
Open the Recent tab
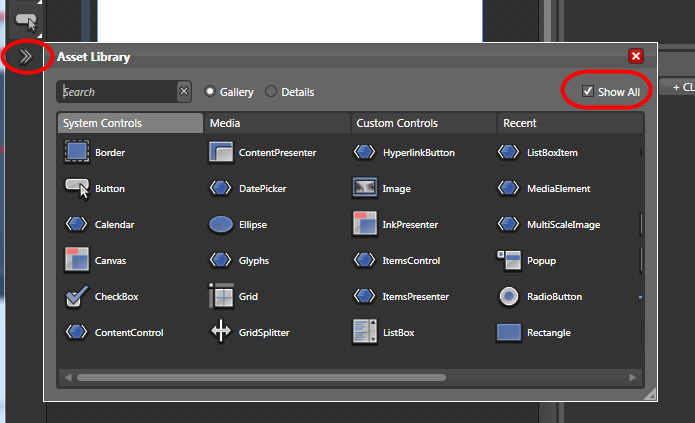pos(568,123)
